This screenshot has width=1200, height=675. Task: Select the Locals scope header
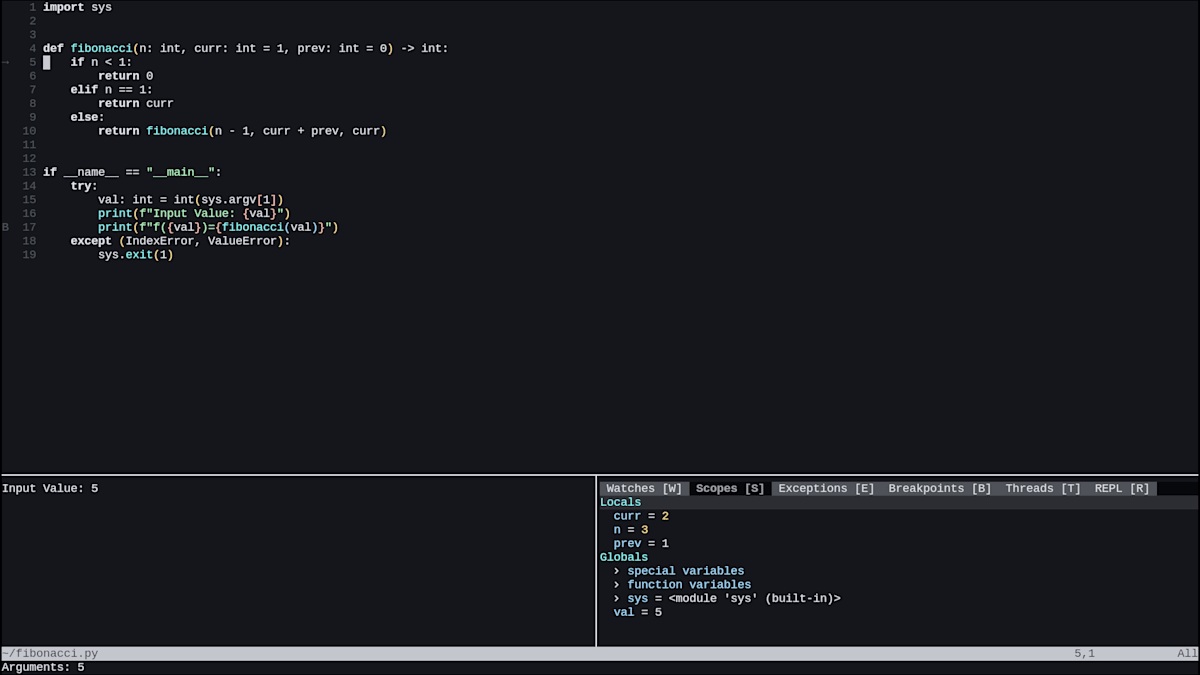[x=621, y=503]
